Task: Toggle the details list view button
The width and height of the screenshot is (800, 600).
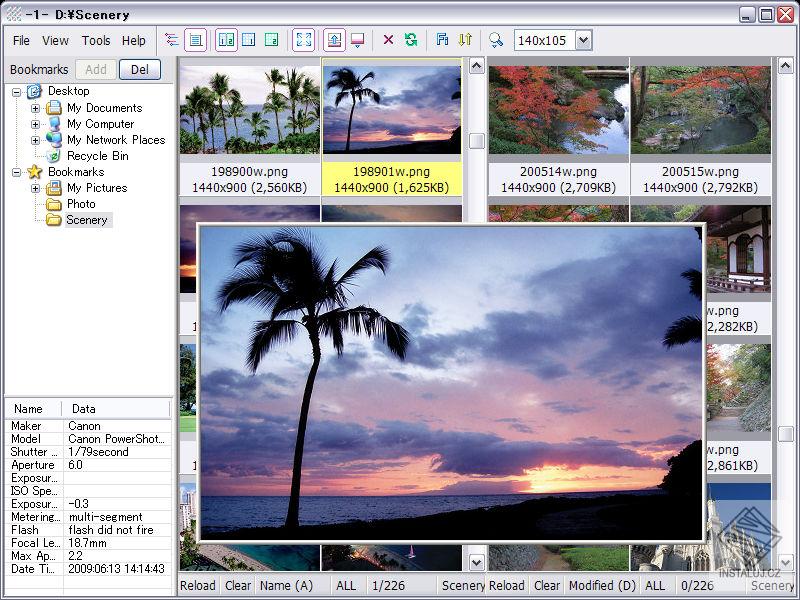Action: [196, 40]
